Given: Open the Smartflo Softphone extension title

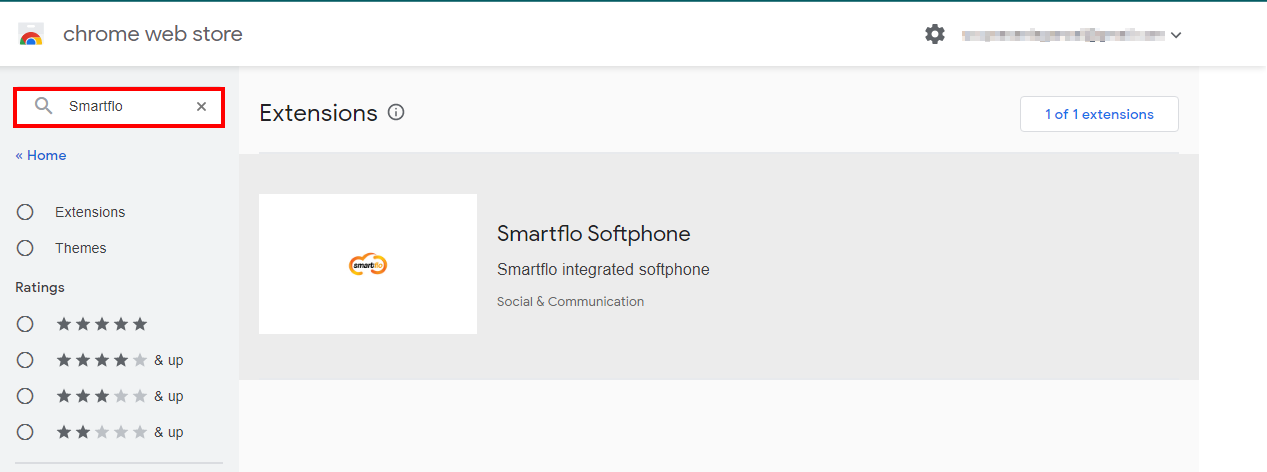Looking at the screenshot, I should [594, 234].
